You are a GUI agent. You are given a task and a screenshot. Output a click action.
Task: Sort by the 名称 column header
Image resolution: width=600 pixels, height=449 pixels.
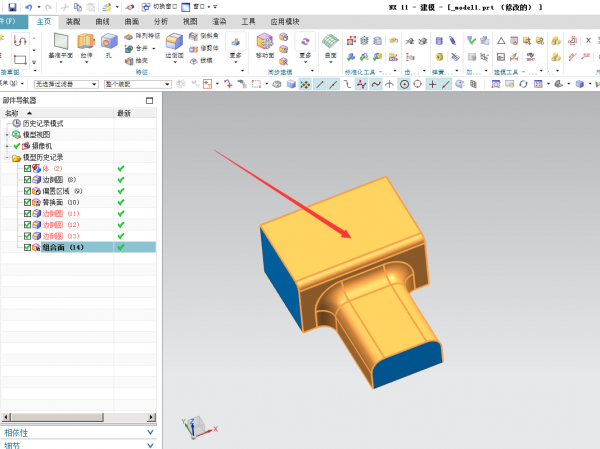tap(57, 113)
